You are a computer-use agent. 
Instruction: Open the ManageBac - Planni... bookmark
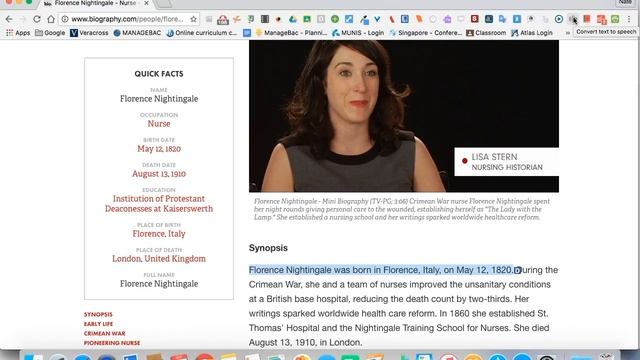(x=291, y=33)
